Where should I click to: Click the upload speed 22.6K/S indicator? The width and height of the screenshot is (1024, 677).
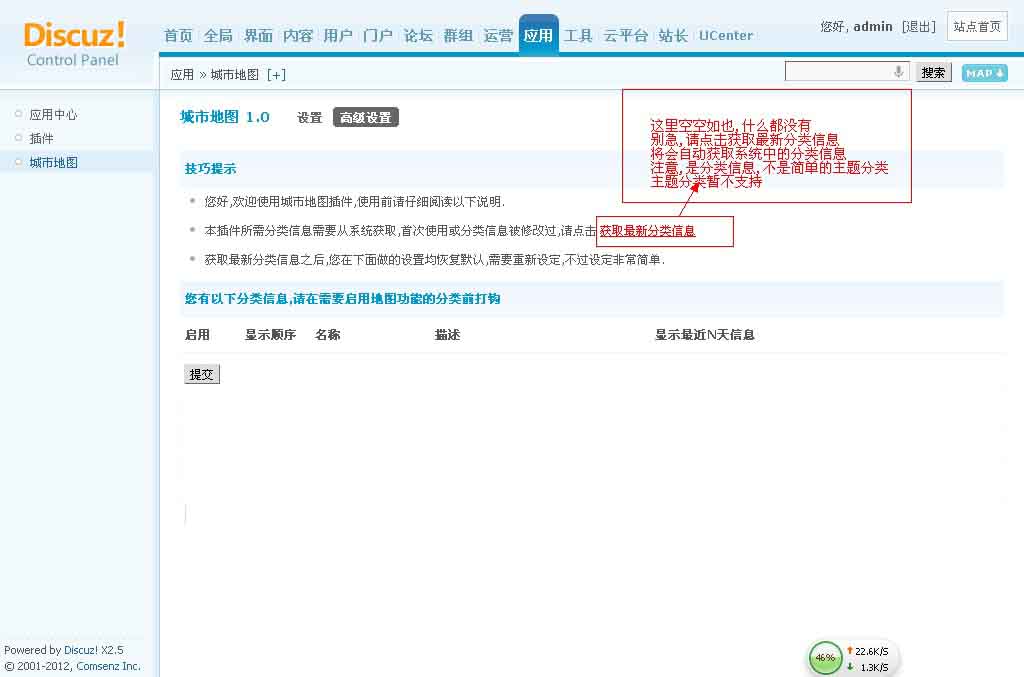(868, 651)
